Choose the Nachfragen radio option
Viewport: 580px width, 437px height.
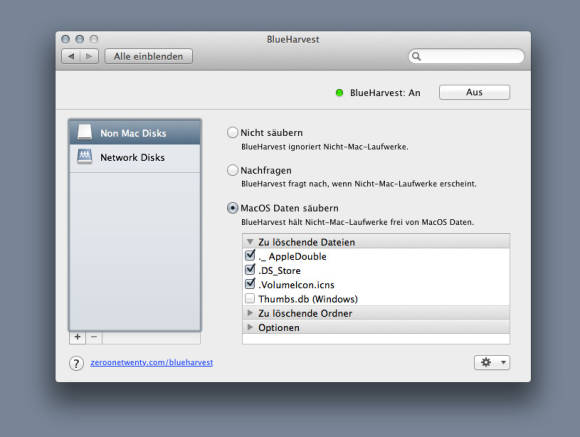point(232,170)
